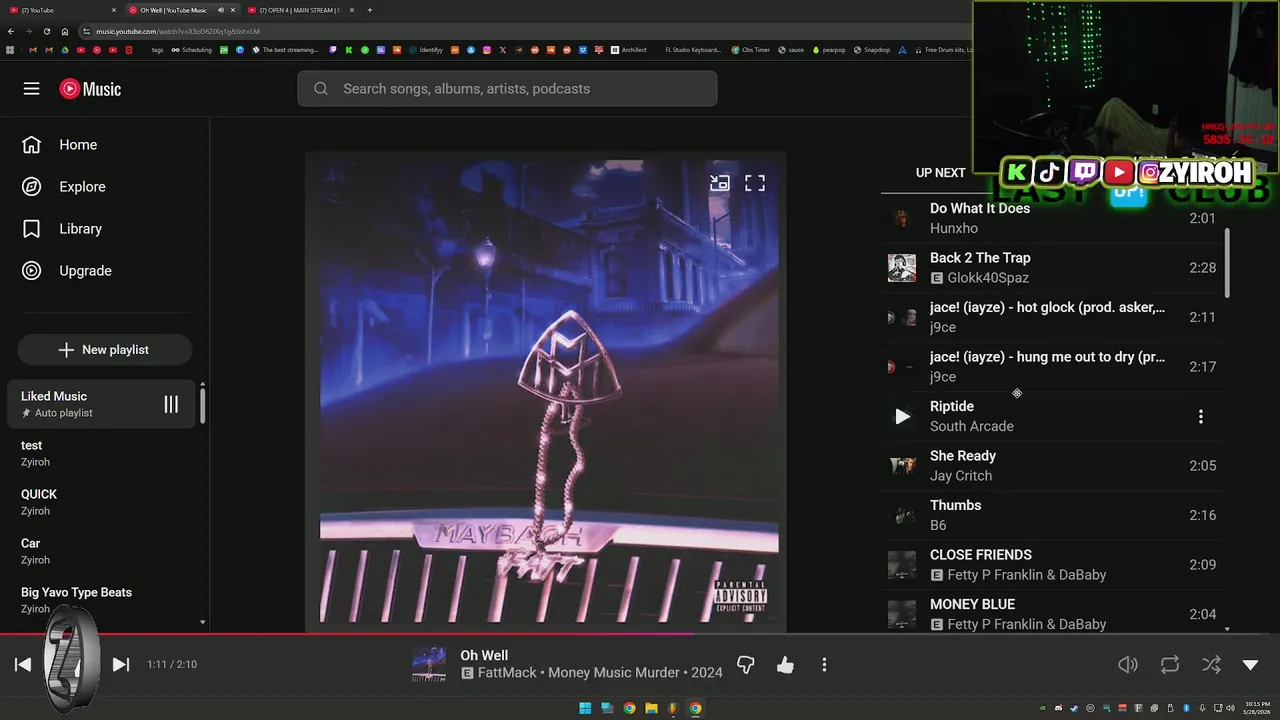This screenshot has width=1280, height=720.
Task: Open FL Studio from taskbar
Action: point(673,708)
